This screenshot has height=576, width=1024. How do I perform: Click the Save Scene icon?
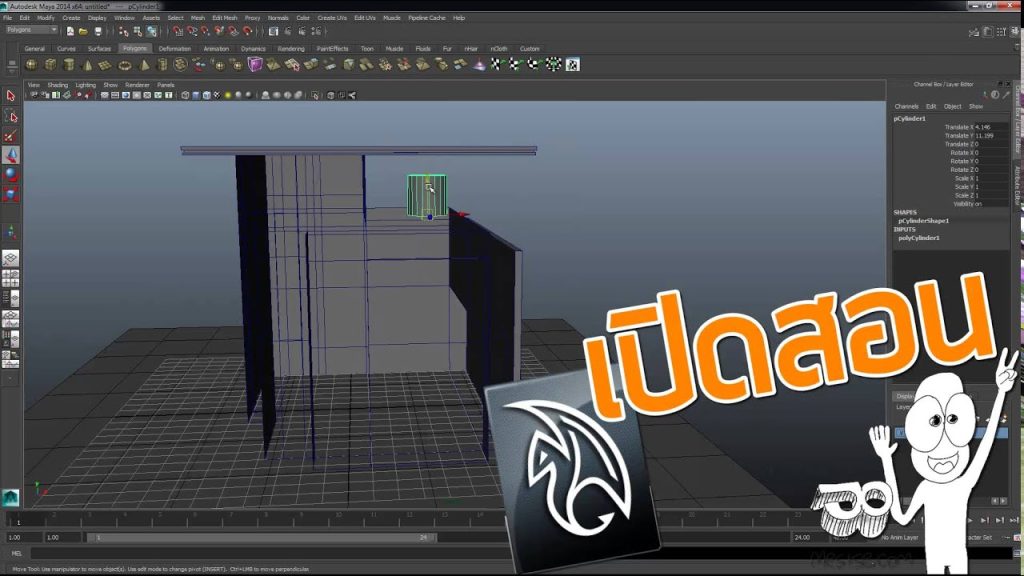coord(98,31)
